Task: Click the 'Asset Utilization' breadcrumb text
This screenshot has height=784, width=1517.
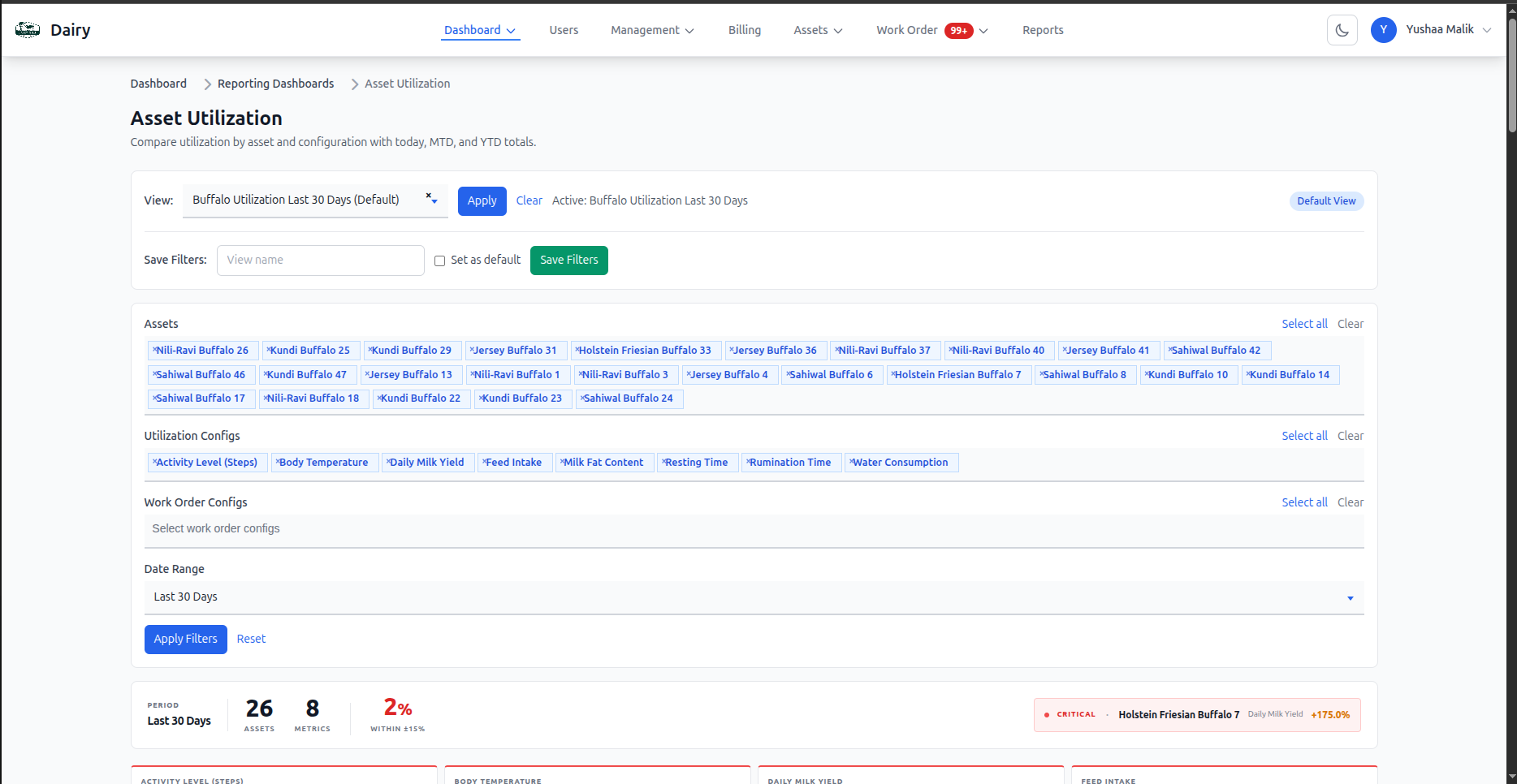Action: coord(407,84)
